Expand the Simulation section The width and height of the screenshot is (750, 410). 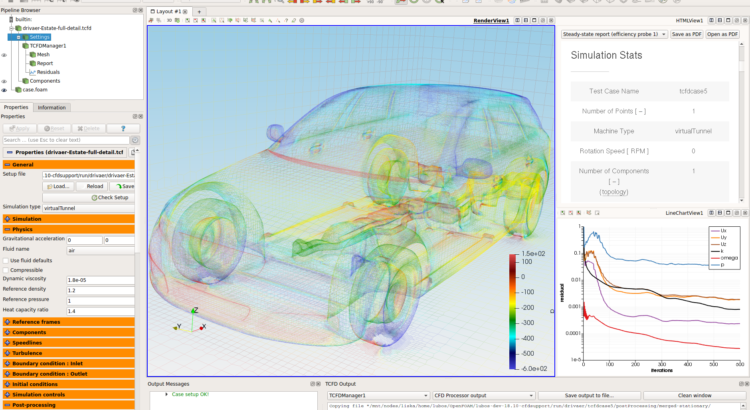[x=69, y=219]
